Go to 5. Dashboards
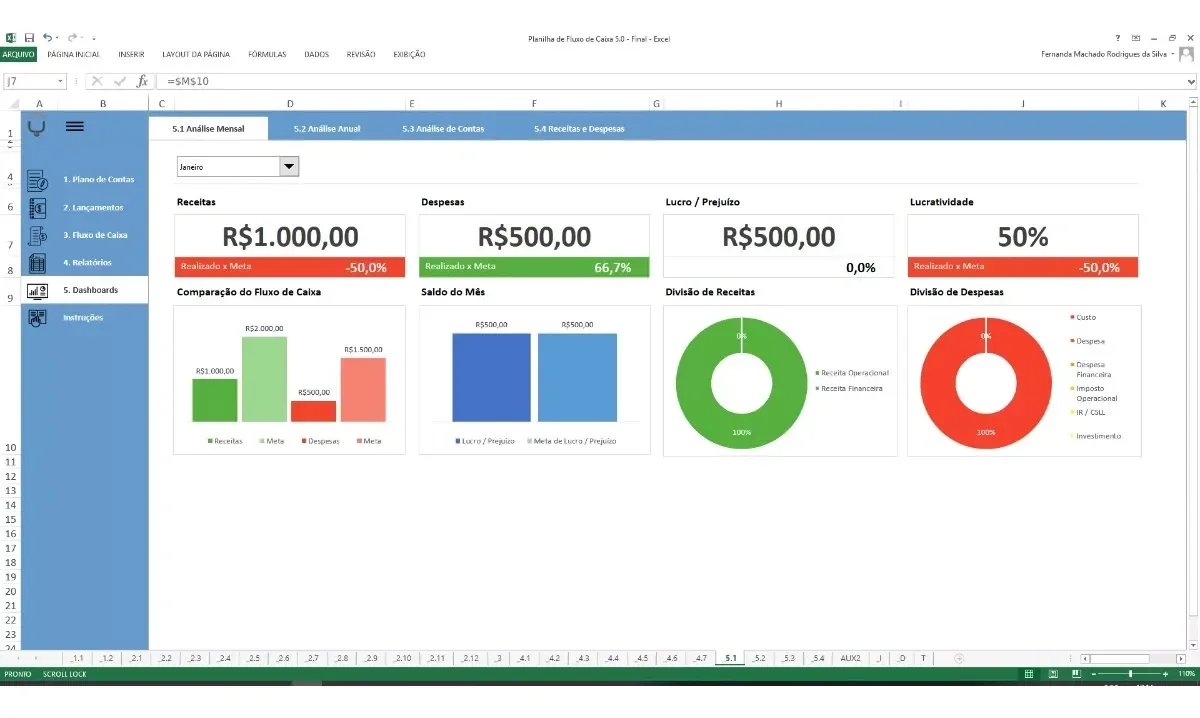The height and width of the screenshot is (718, 1200). (90, 290)
